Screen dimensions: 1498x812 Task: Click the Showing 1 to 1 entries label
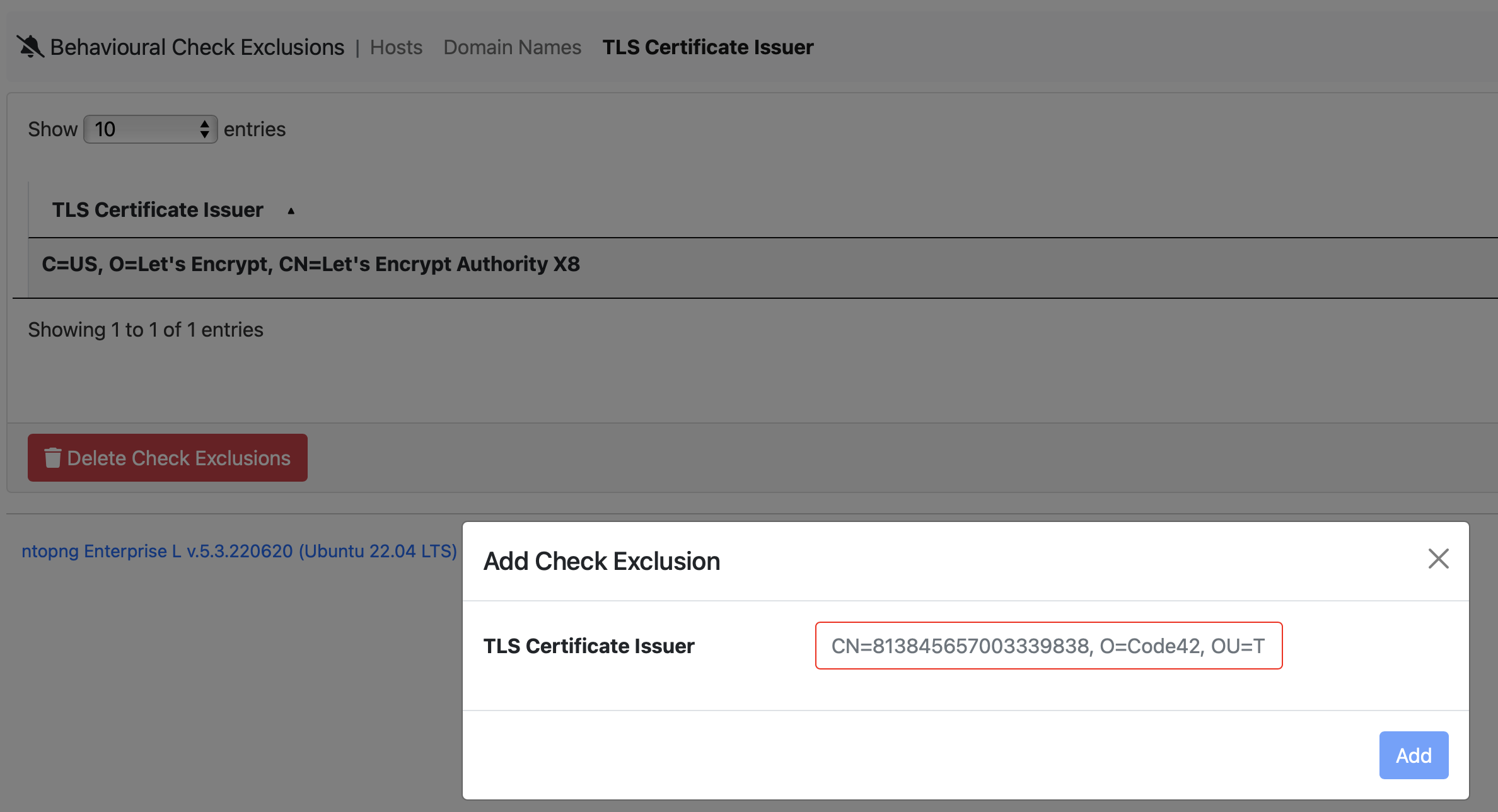coord(145,329)
